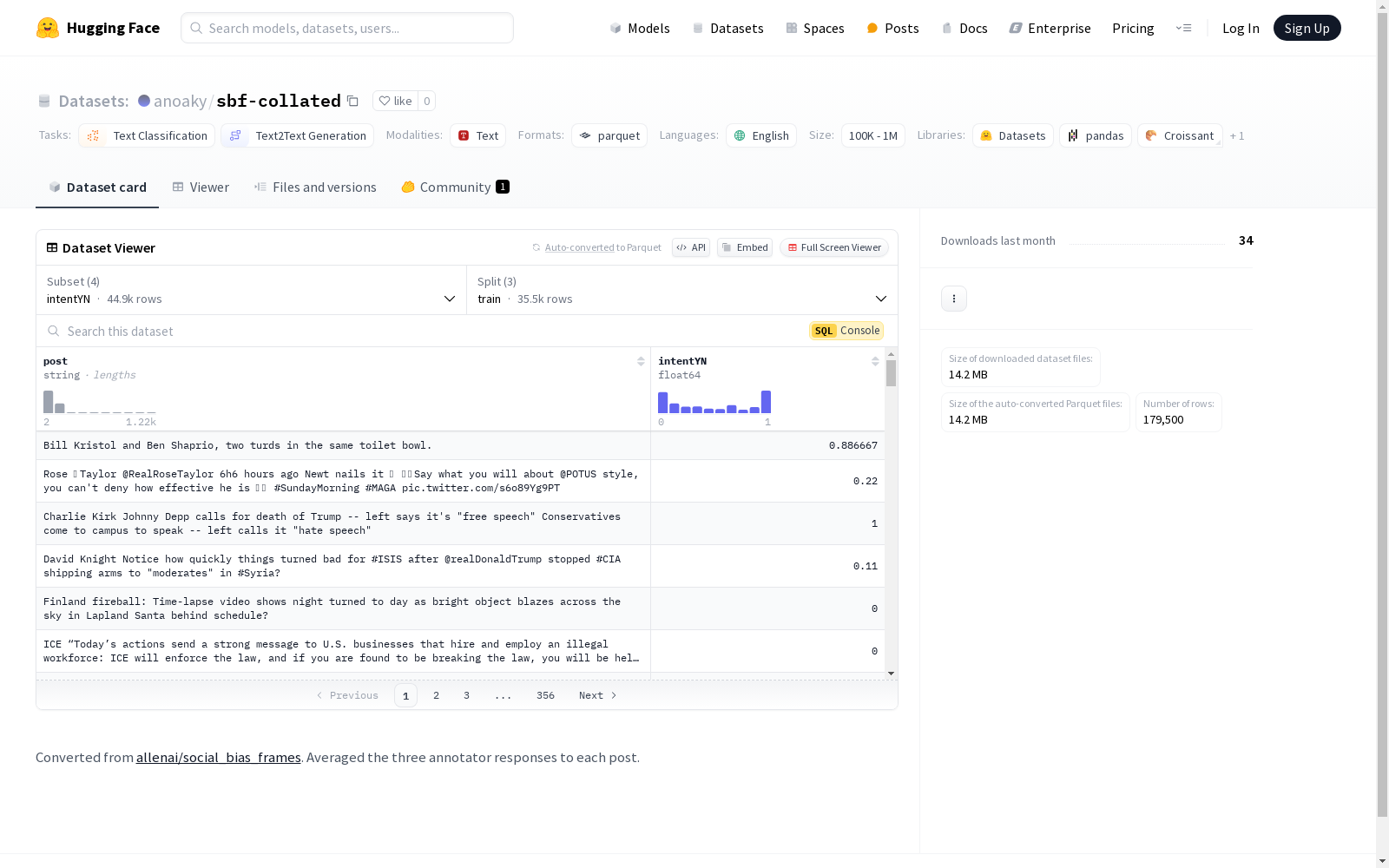1389x868 pixels.
Task: Open the anoaky user profile link
Action: point(180,101)
